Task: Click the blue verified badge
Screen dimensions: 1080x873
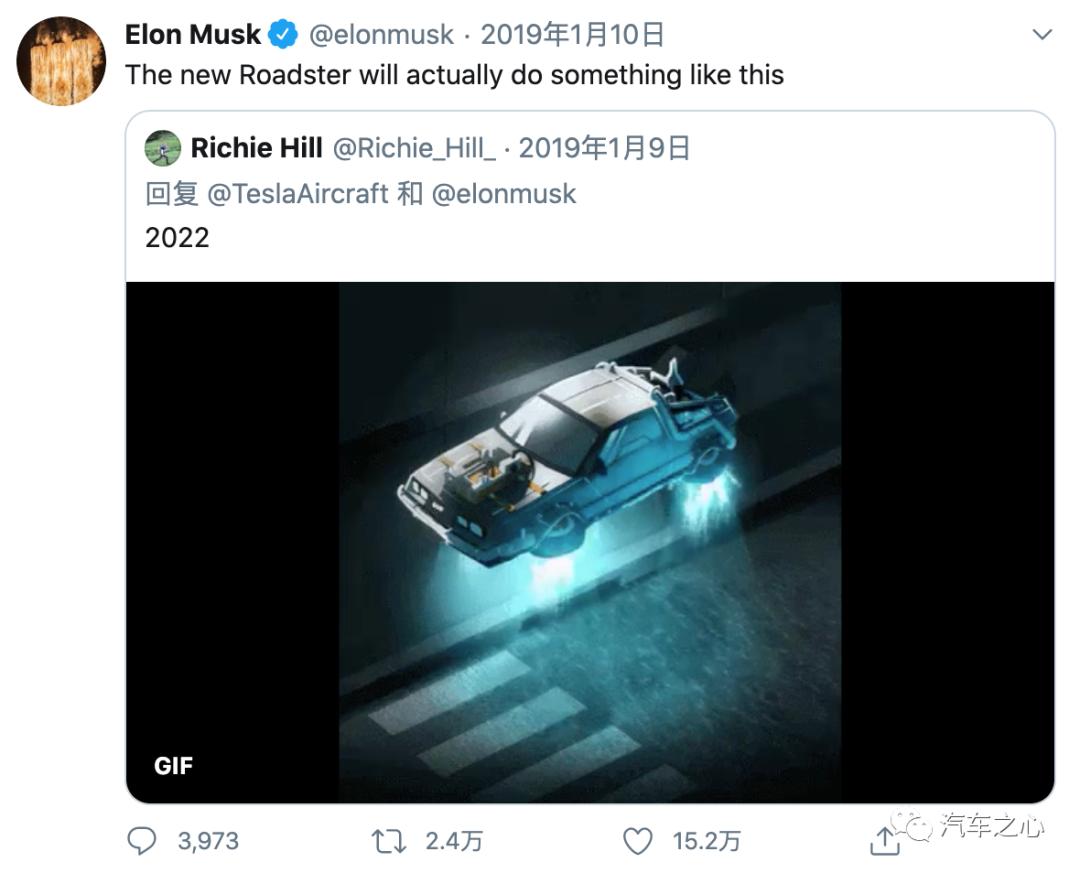Action: 283,34
